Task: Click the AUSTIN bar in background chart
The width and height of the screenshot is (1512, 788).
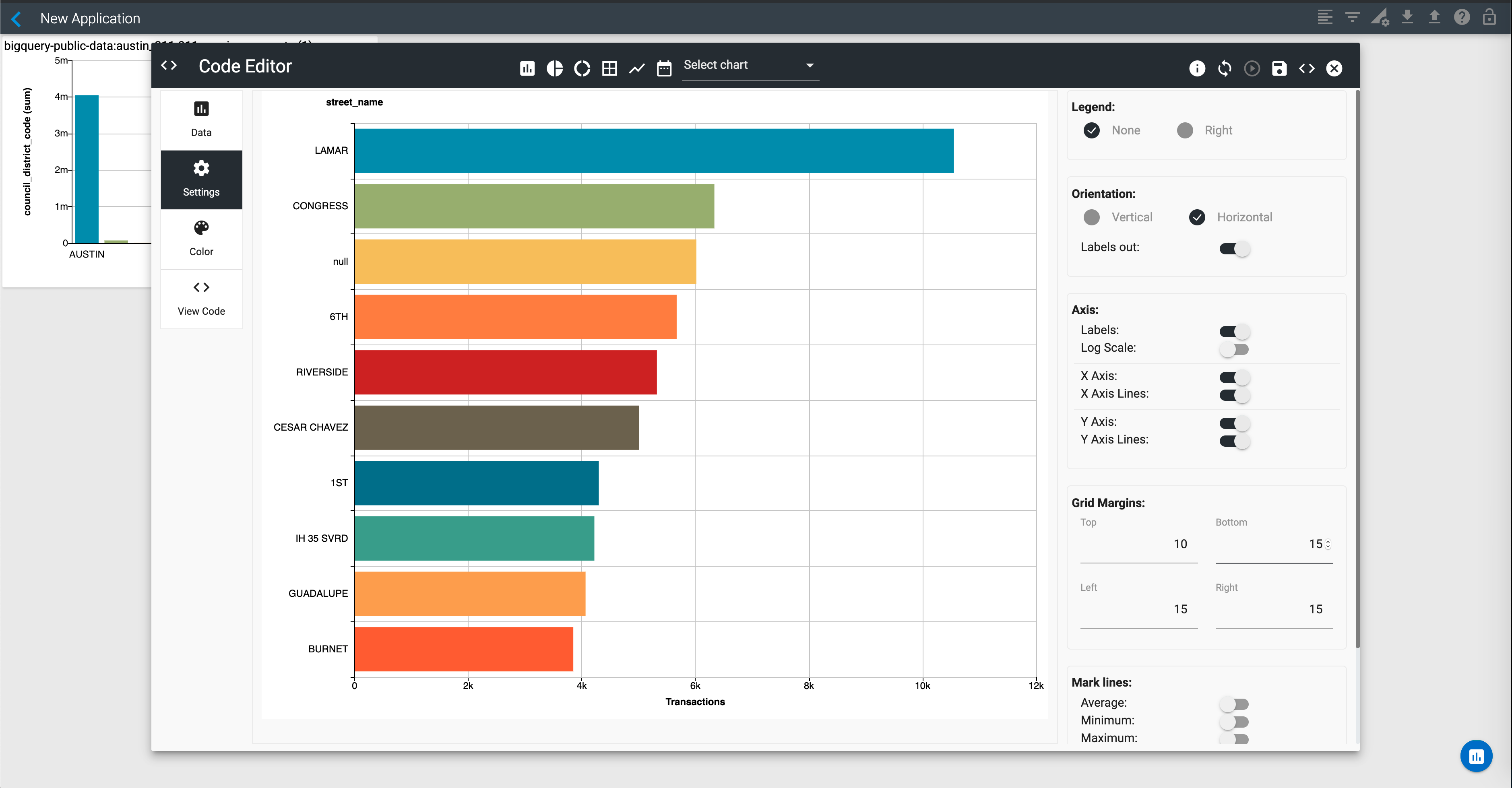Action: [87, 169]
